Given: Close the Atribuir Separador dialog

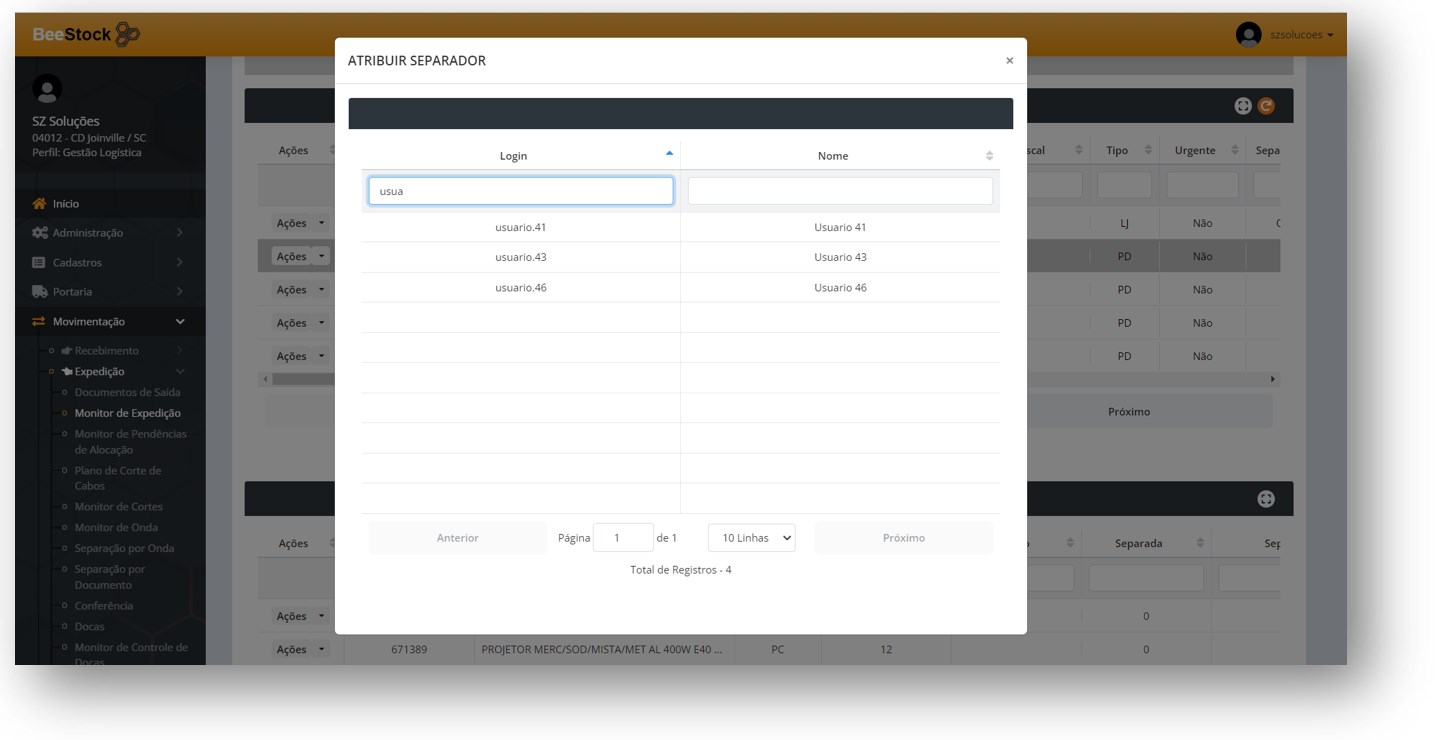Looking at the screenshot, I should point(1009,61).
